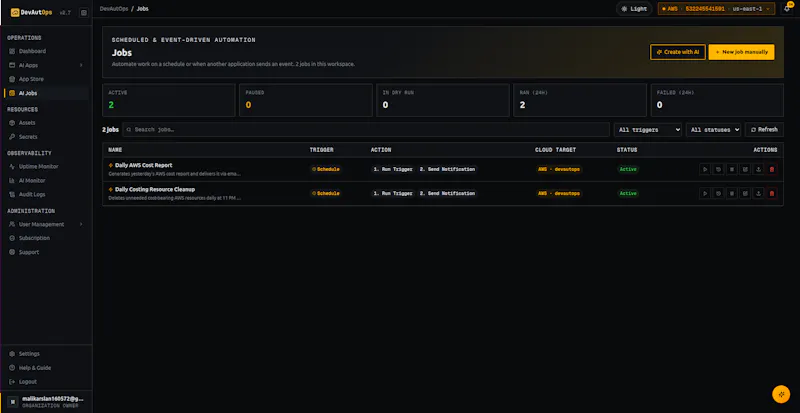Open User Management in the sidebar
Viewport: 800px width, 413px height.
pos(46,224)
